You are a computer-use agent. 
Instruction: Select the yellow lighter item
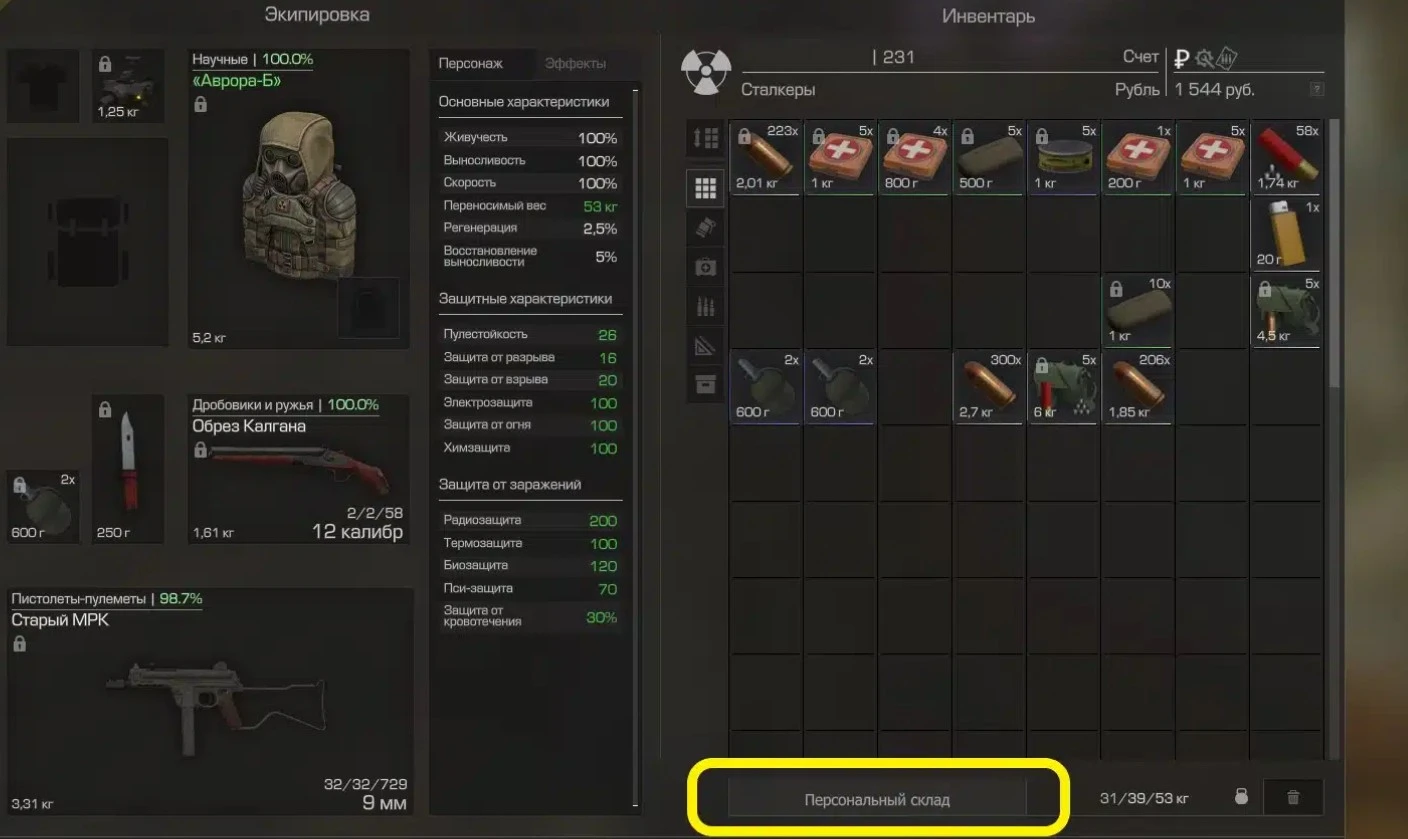point(1286,234)
